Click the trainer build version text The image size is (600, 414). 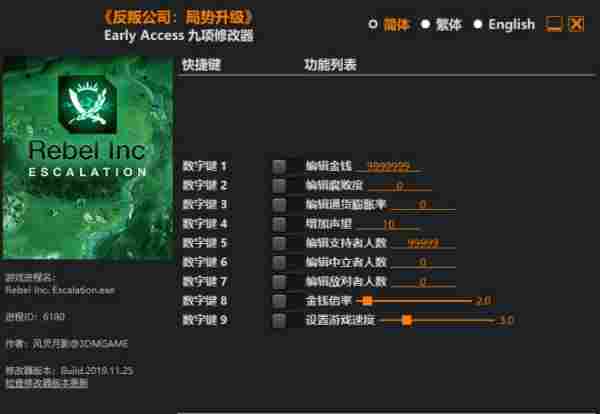pyautogui.click(x=69, y=370)
